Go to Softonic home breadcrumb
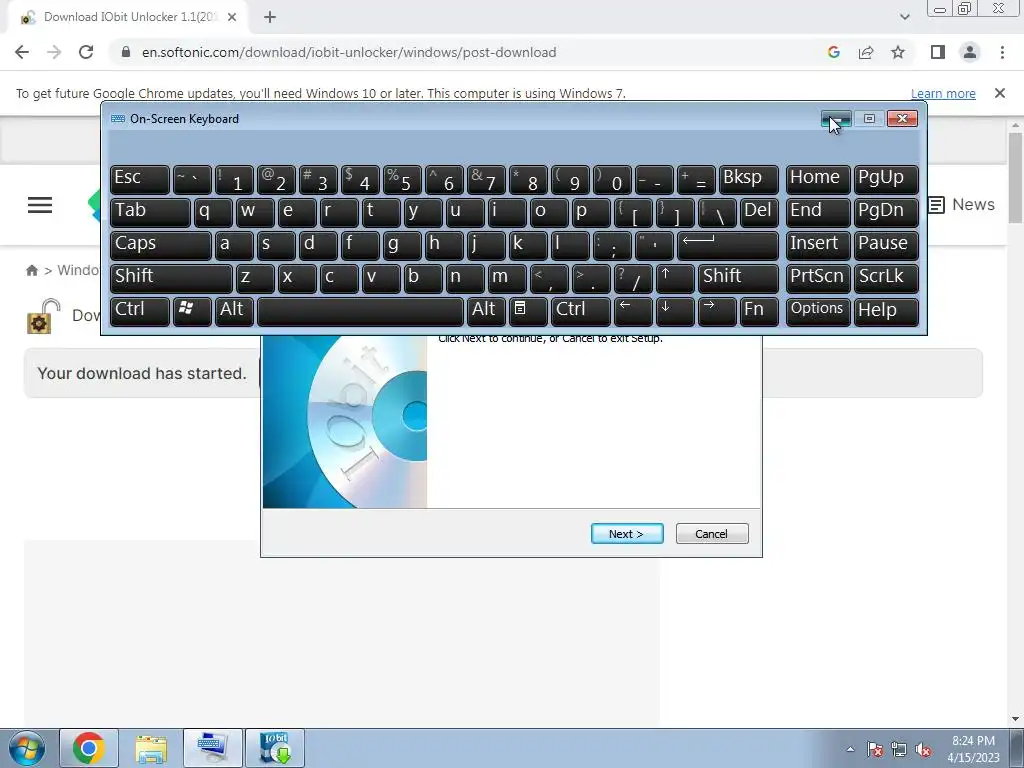This screenshot has width=1024, height=768. coord(31,270)
